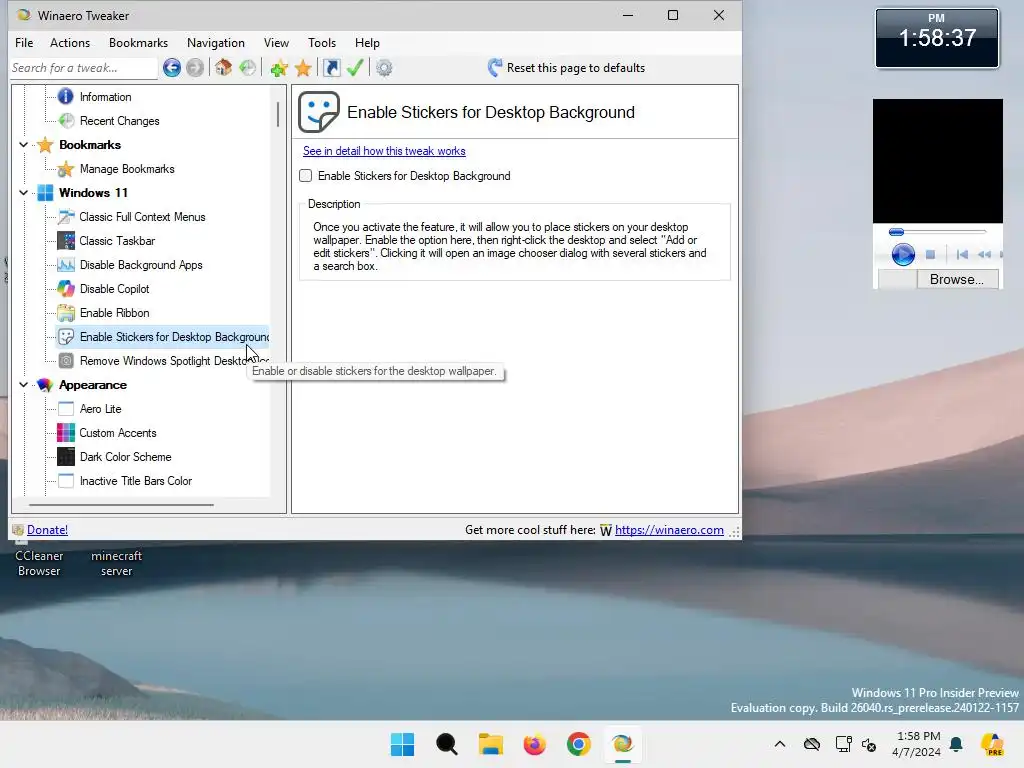This screenshot has height=768, width=1024.
Task: Click the Information tree icon
Action: click(x=65, y=97)
